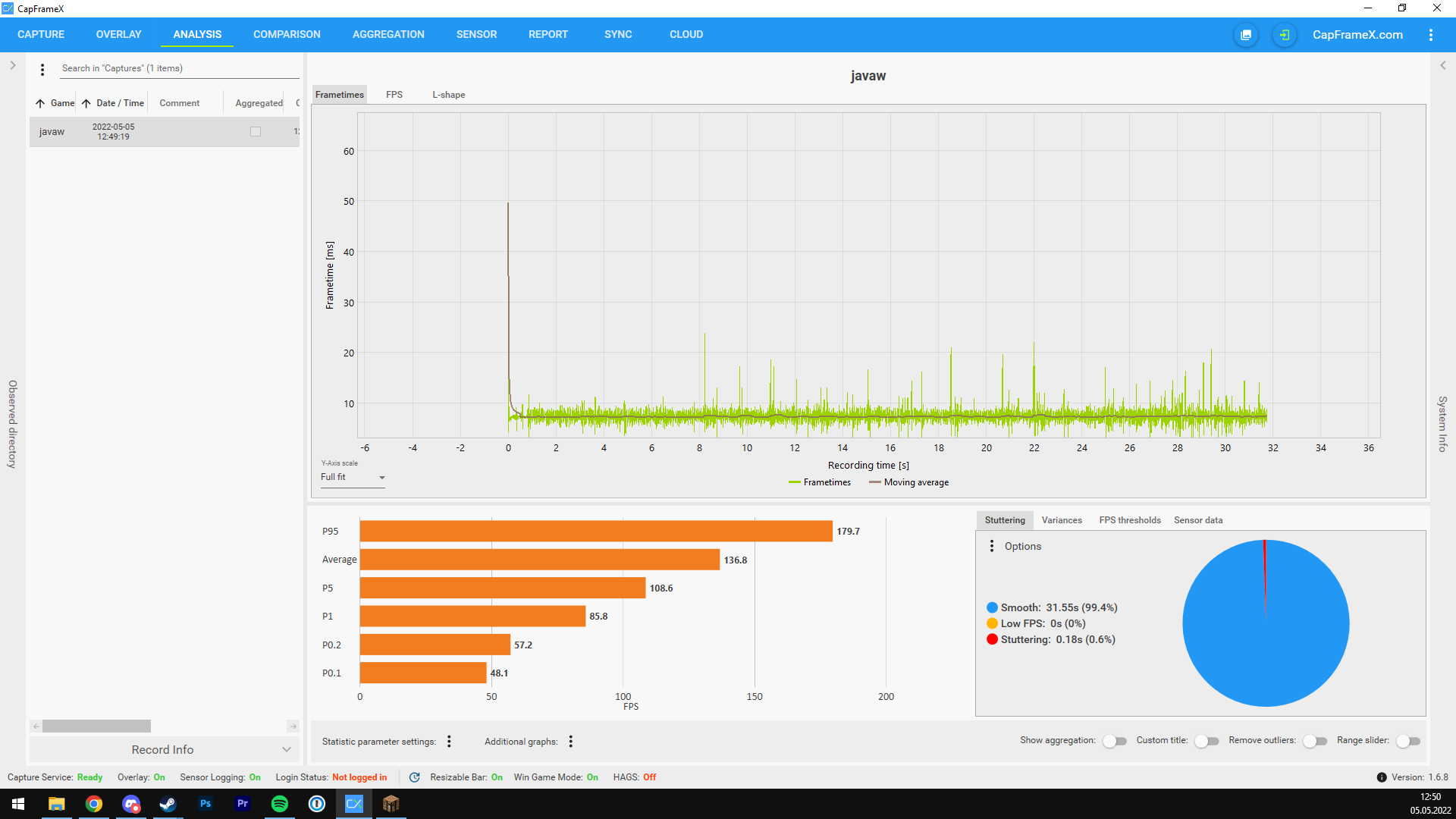Open Additional graphs options menu

click(x=571, y=741)
